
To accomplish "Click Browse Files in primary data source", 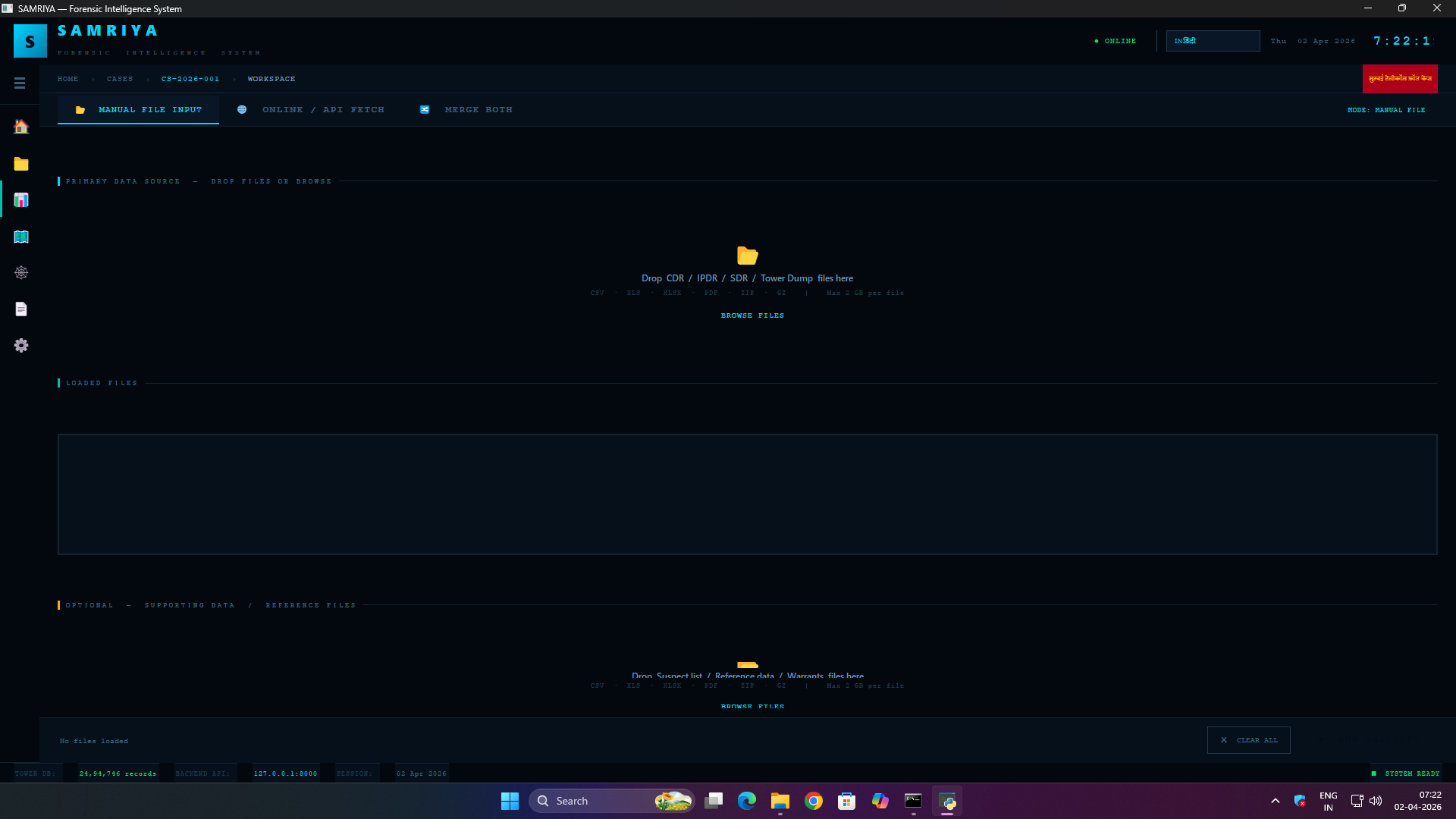I will (752, 315).
